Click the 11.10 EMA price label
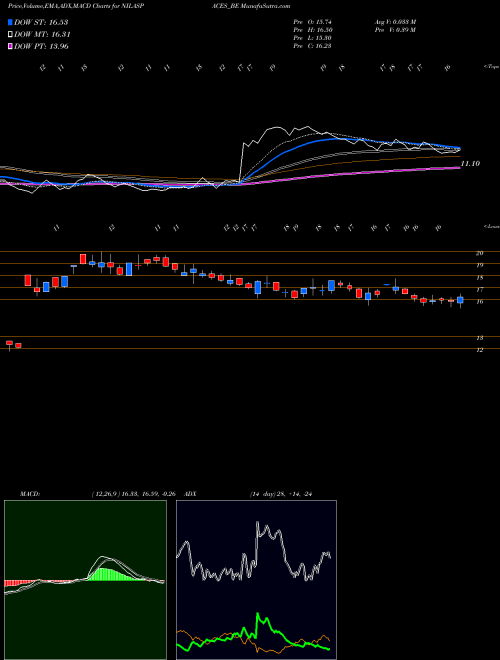Image resolution: width=500 pixels, height=660 pixels. tap(470, 163)
